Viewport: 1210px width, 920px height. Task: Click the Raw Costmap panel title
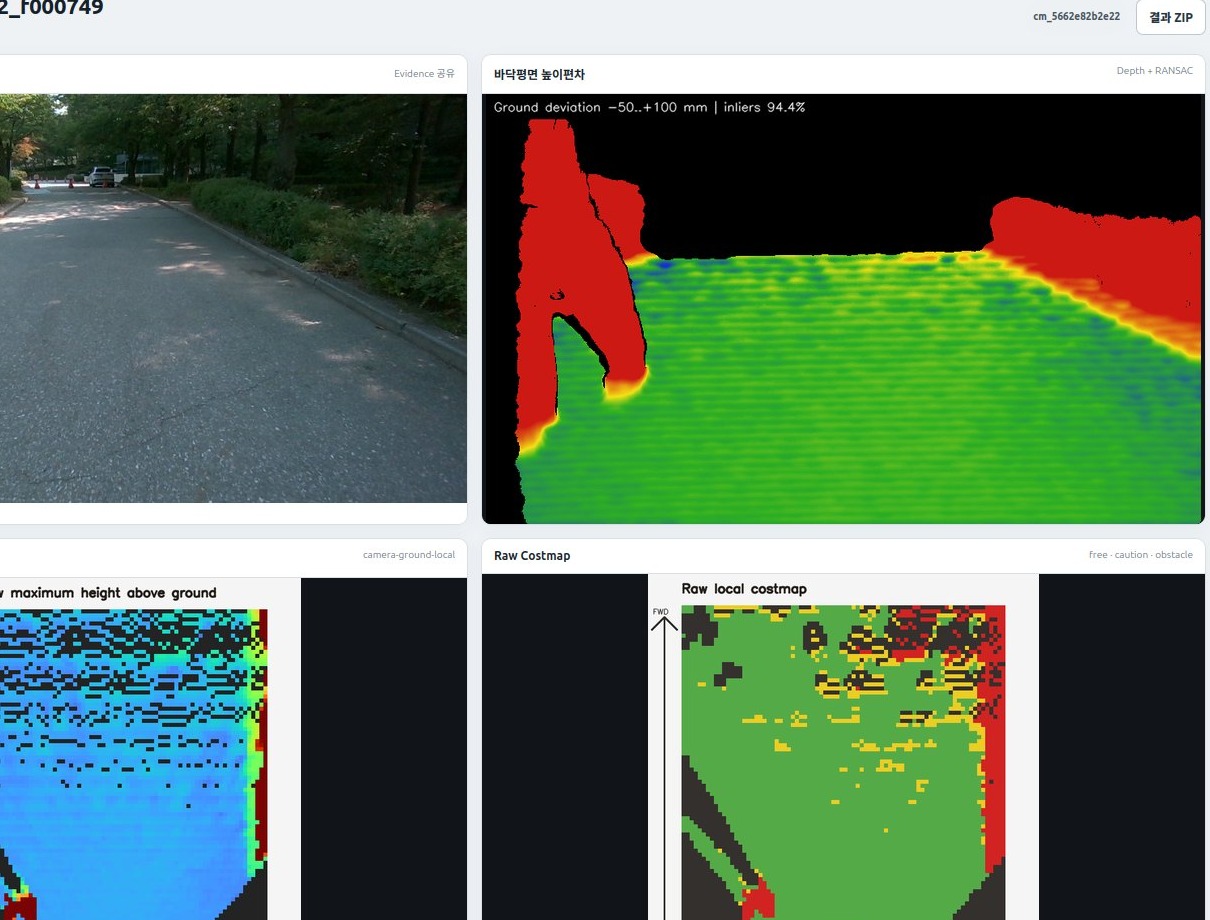pyautogui.click(x=532, y=556)
